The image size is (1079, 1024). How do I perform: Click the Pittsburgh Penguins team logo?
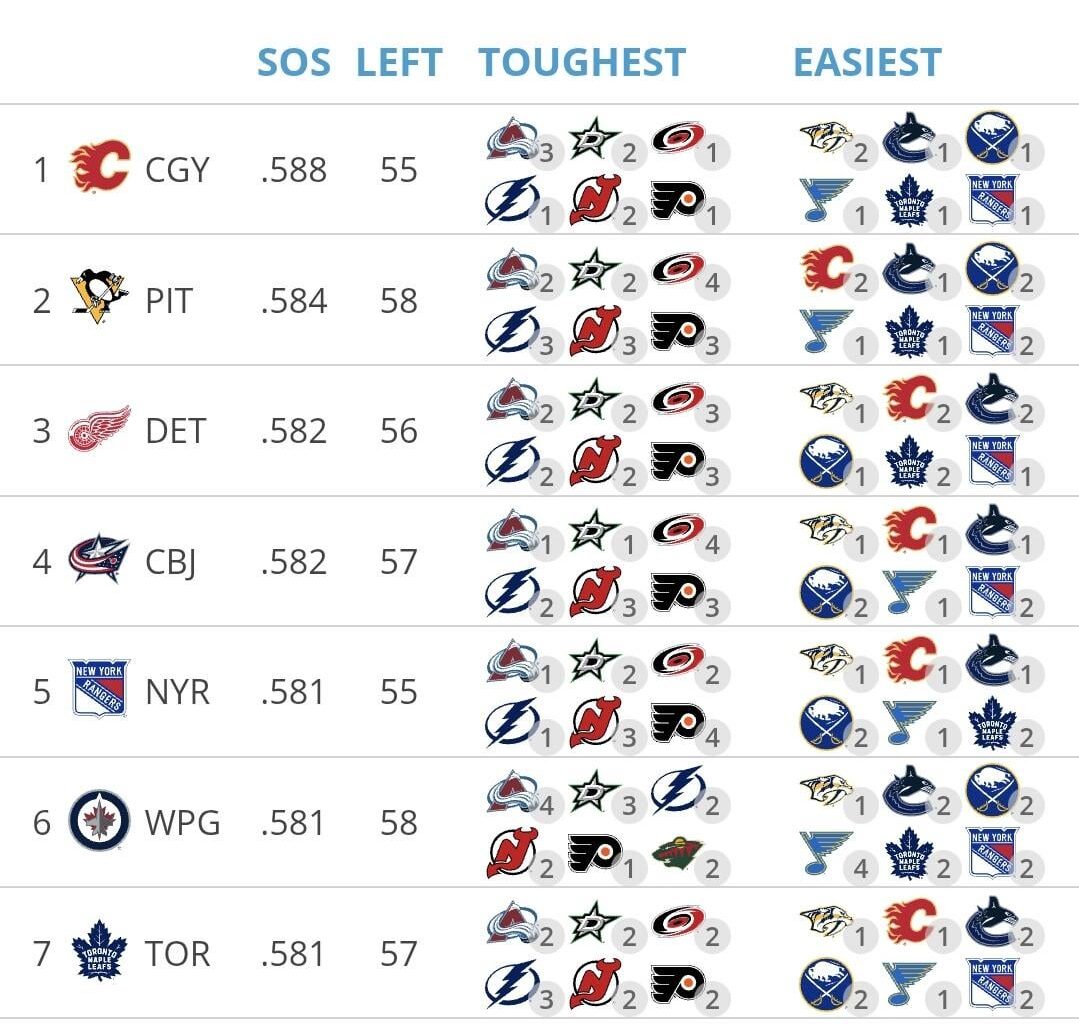pyautogui.click(x=100, y=299)
